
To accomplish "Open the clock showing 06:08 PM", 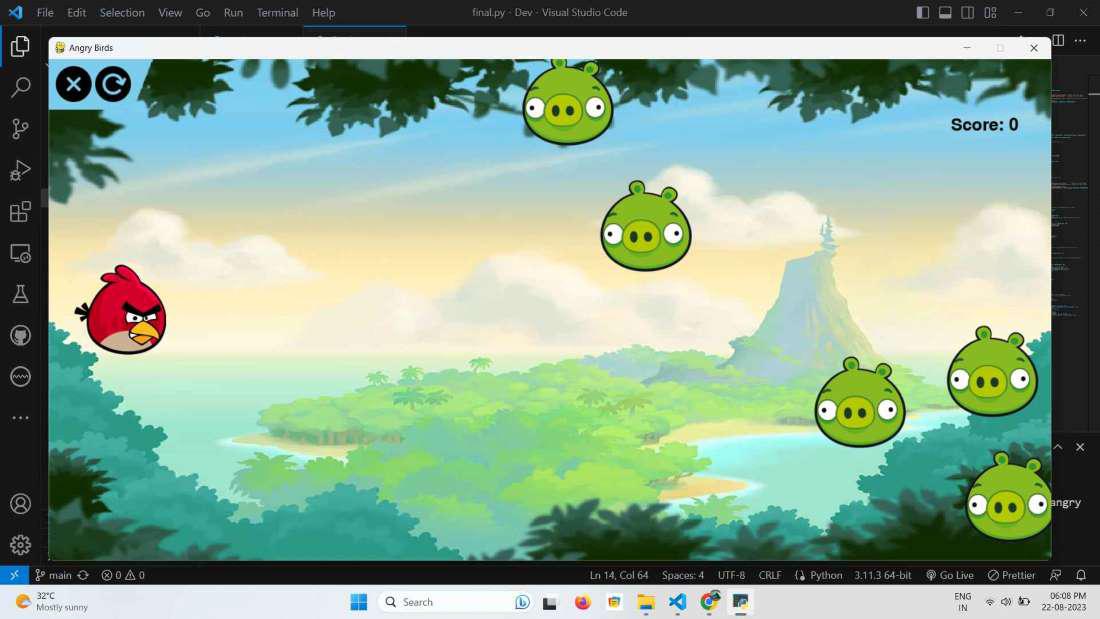I will [x=1064, y=602].
